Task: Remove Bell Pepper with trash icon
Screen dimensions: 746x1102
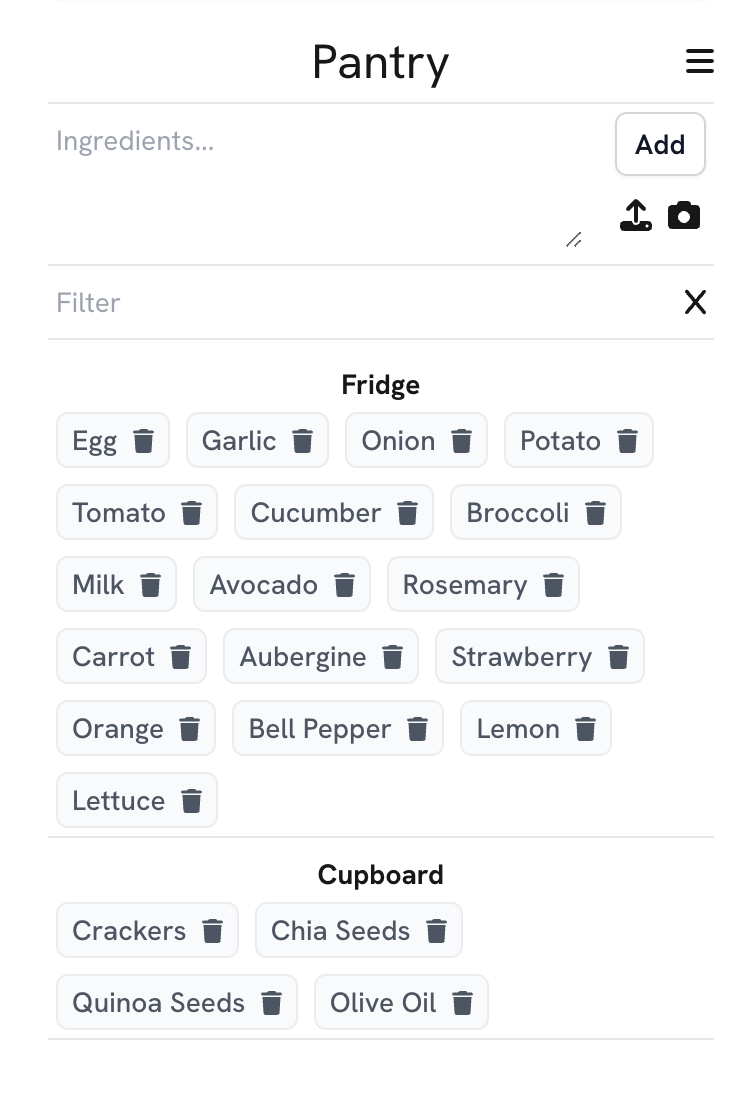Action: pyautogui.click(x=418, y=729)
